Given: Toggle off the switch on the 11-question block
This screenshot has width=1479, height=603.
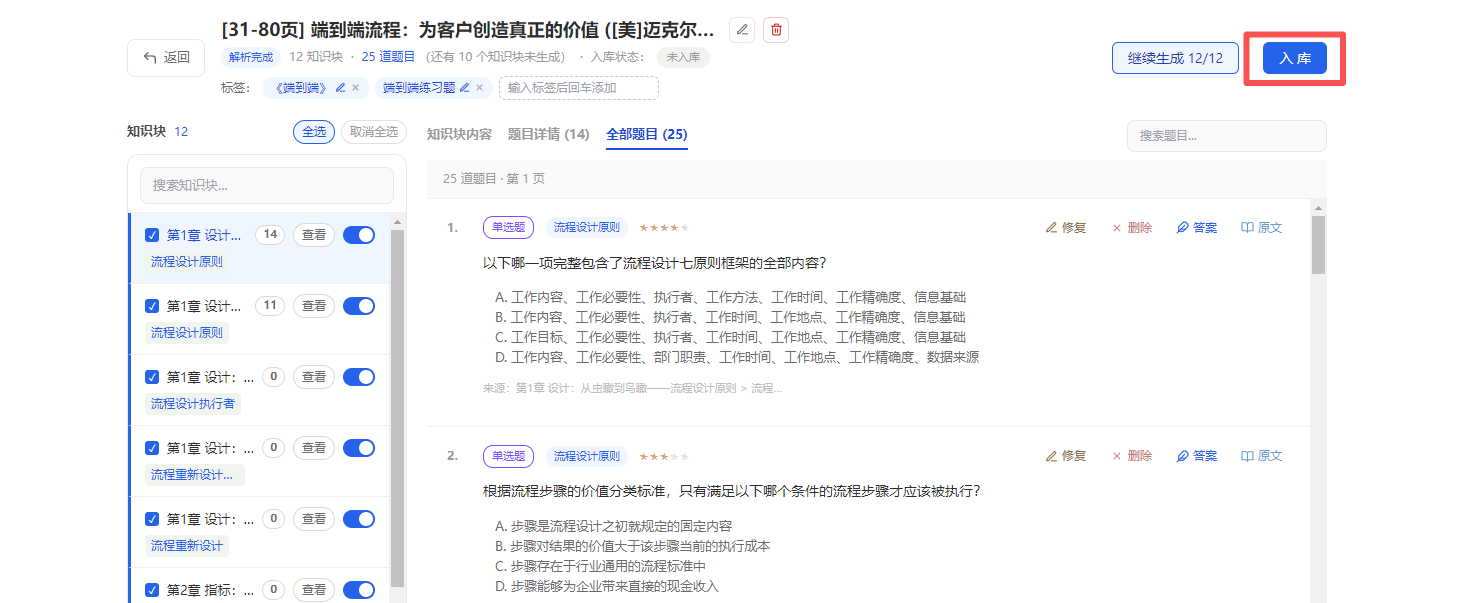Looking at the screenshot, I should coord(359,306).
